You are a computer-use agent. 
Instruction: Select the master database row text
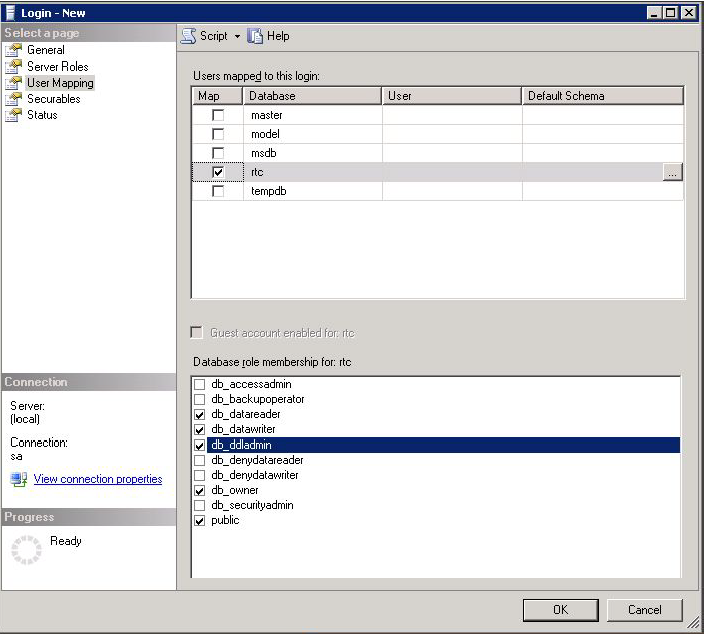coord(267,115)
